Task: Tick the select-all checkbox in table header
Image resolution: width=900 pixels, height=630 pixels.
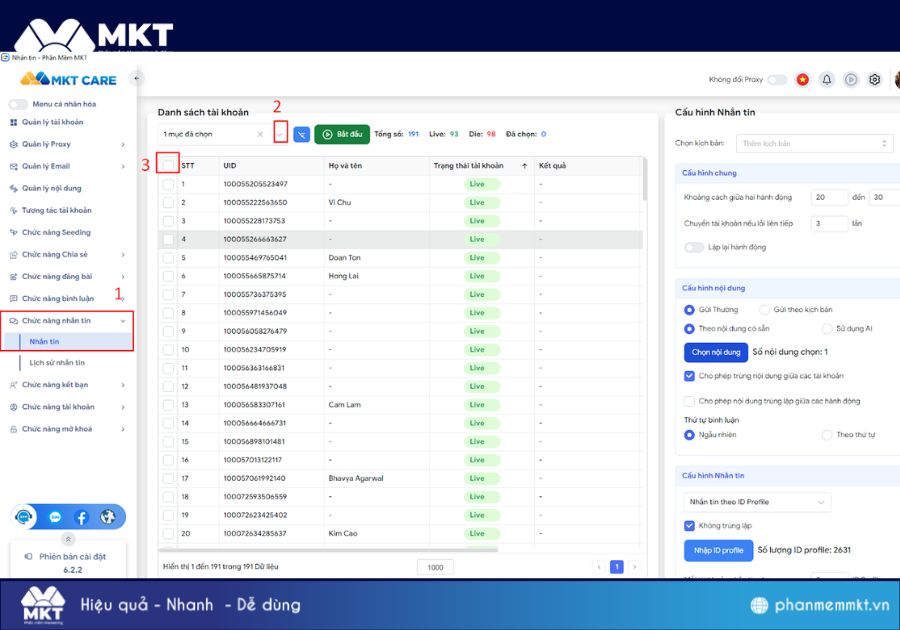Action: 168,165
